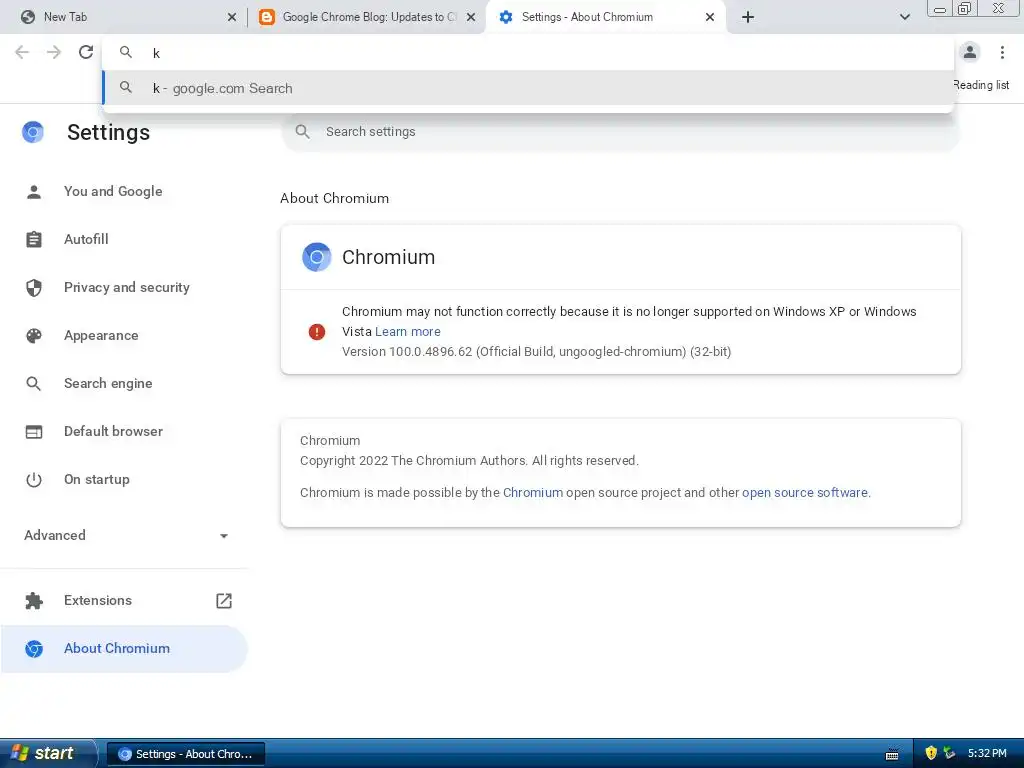Go forward with the forward arrow

(x=54, y=52)
